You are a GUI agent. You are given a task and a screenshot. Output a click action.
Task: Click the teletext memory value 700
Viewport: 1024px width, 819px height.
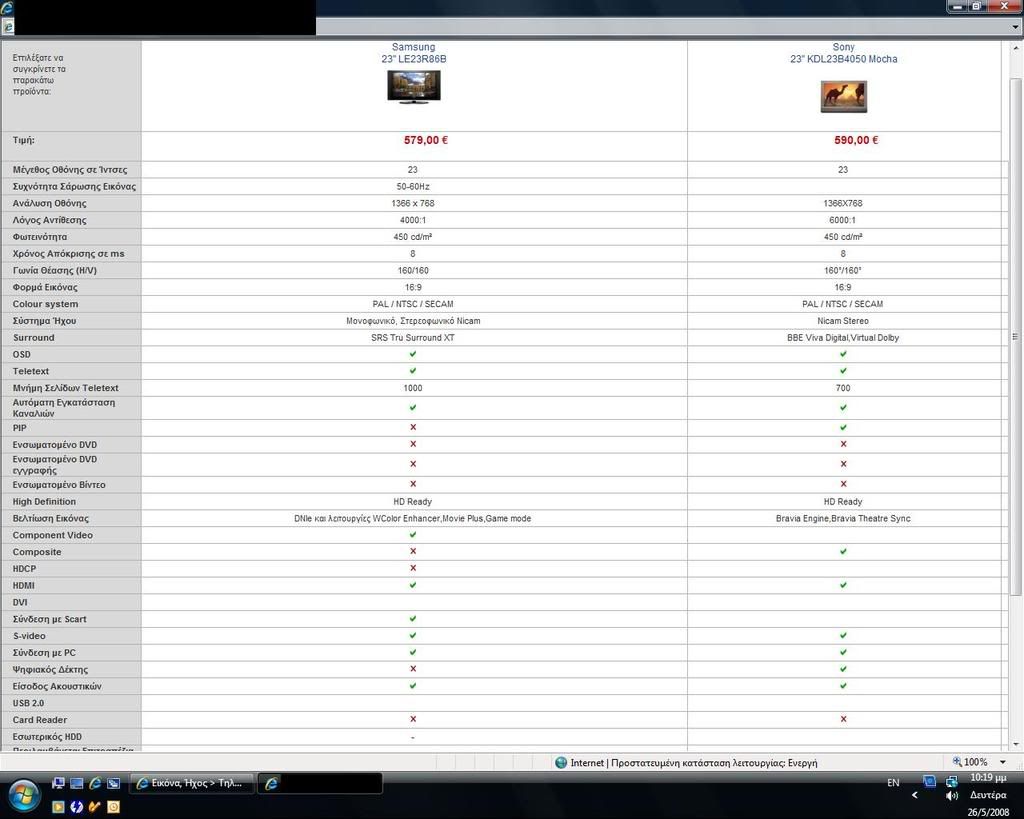tap(843, 388)
